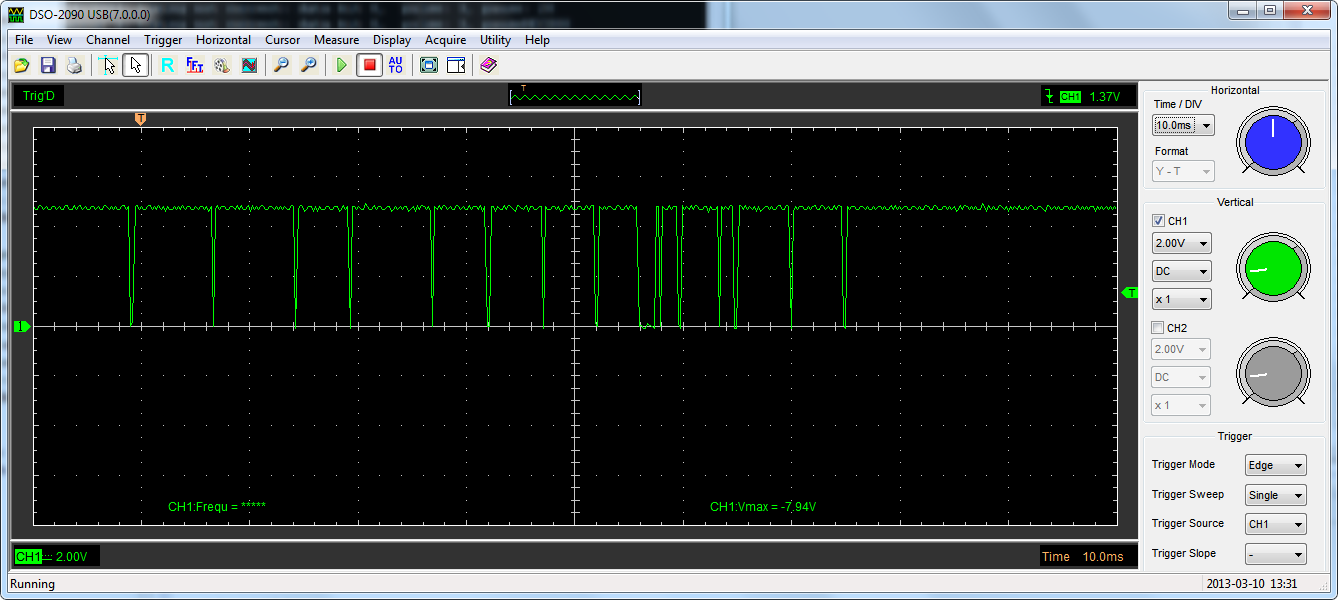Enable the CH2 checkbox
The height and width of the screenshot is (600, 1338).
click(x=1159, y=328)
